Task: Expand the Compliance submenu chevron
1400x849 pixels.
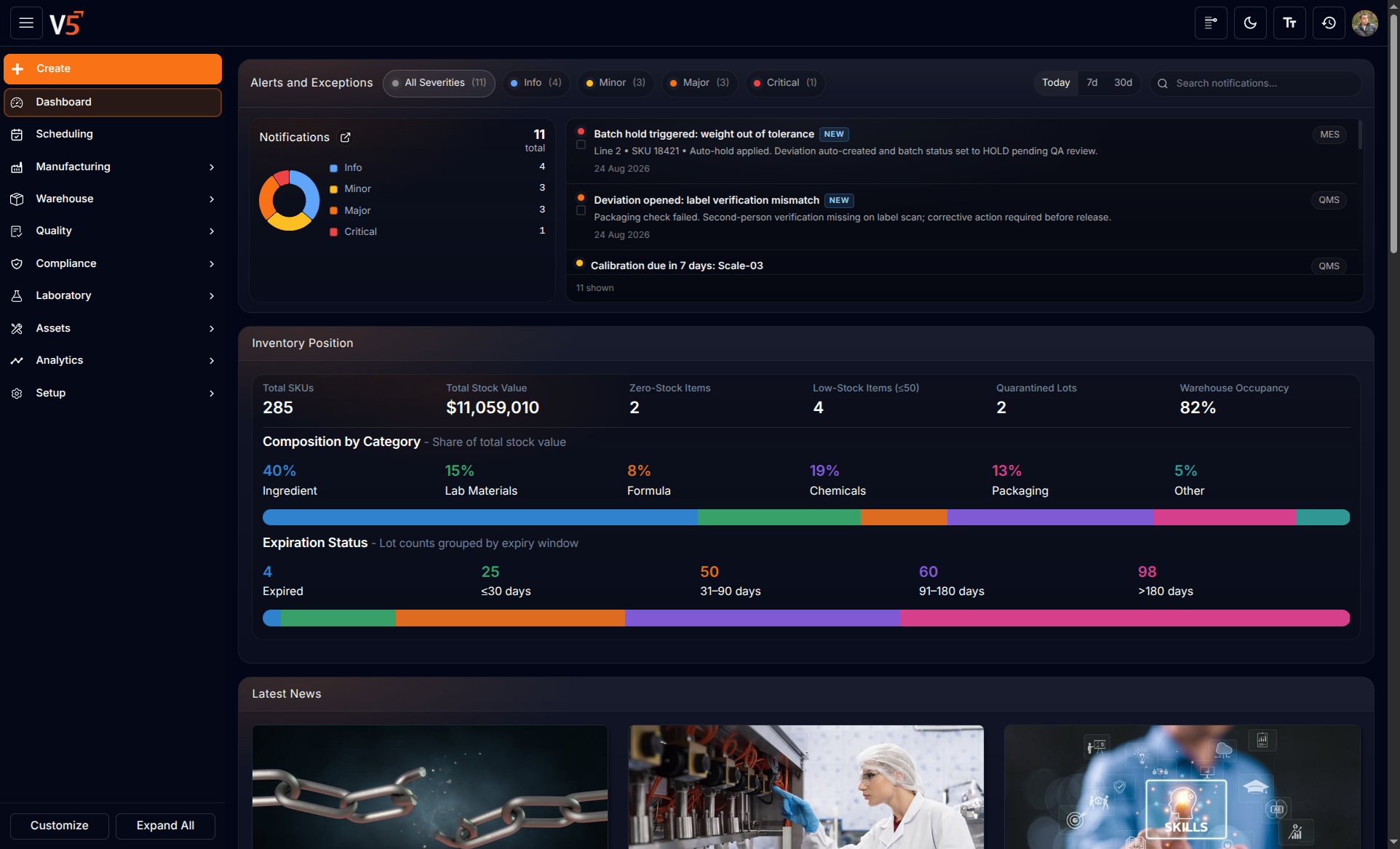Action: click(212, 264)
